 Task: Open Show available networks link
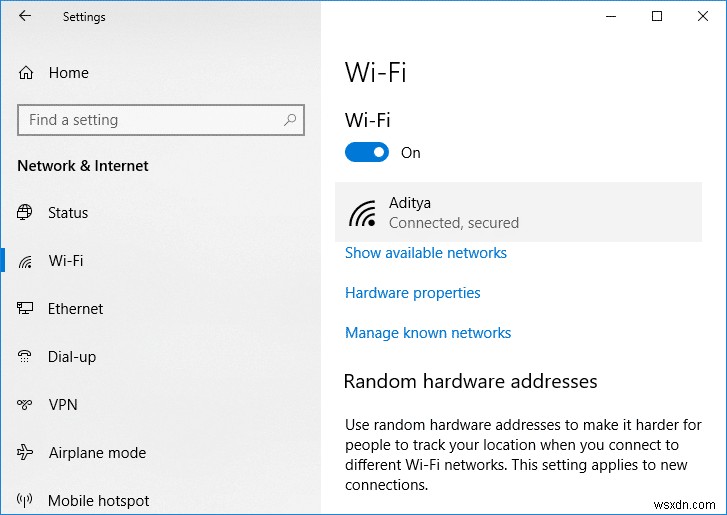(426, 253)
